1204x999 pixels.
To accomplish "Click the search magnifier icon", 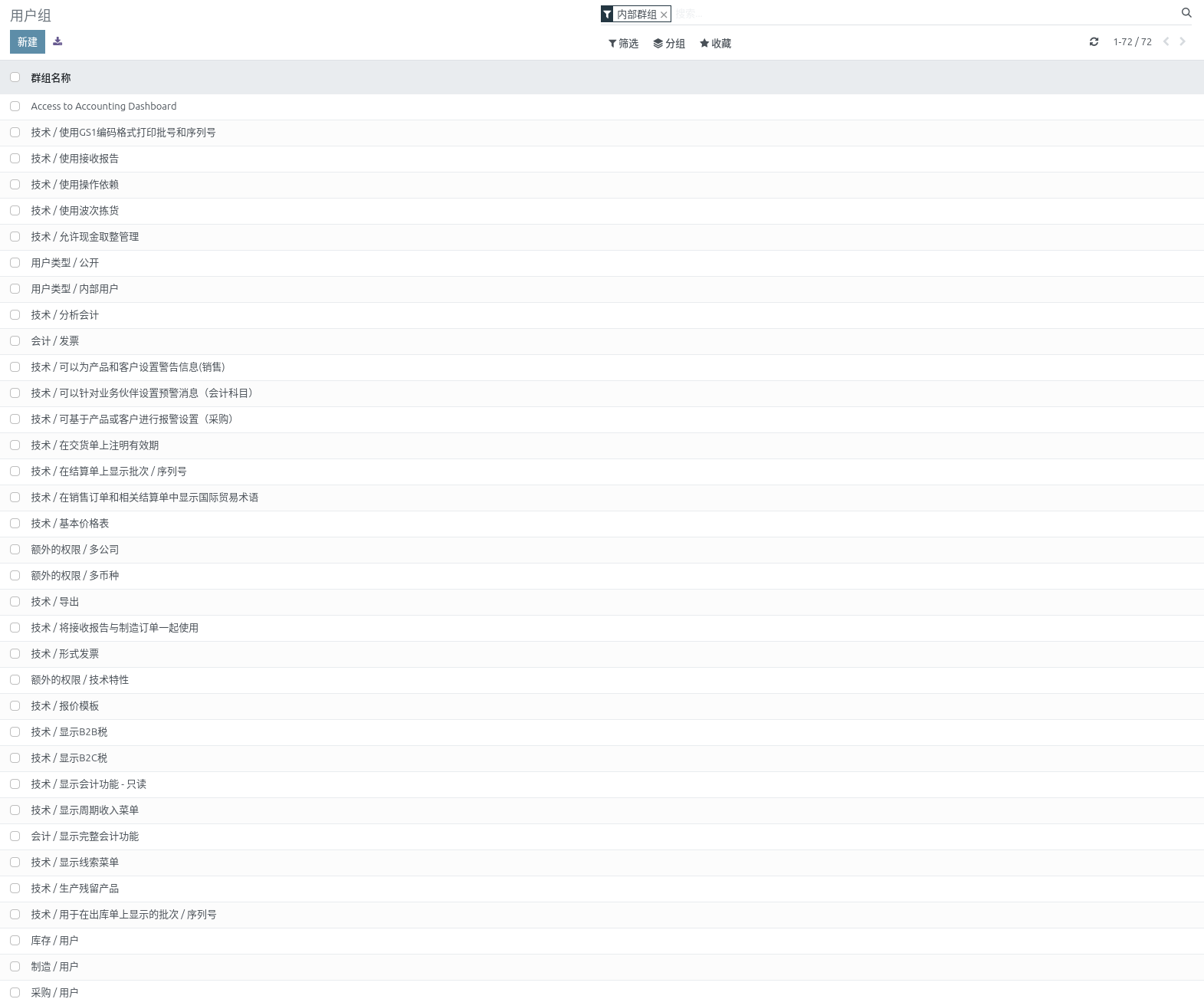I will pyautogui.click(x=1186, y=13).
